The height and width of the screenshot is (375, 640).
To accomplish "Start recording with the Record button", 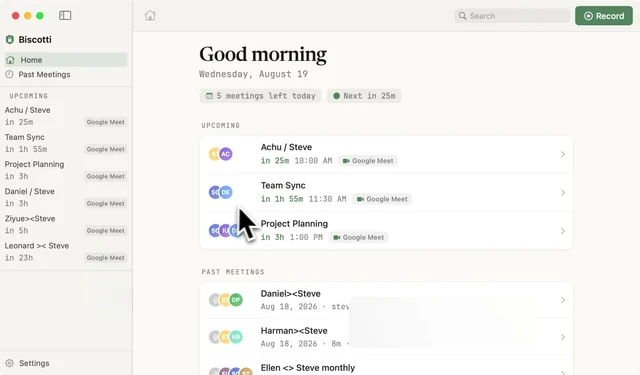I will (x=604, y=16).
